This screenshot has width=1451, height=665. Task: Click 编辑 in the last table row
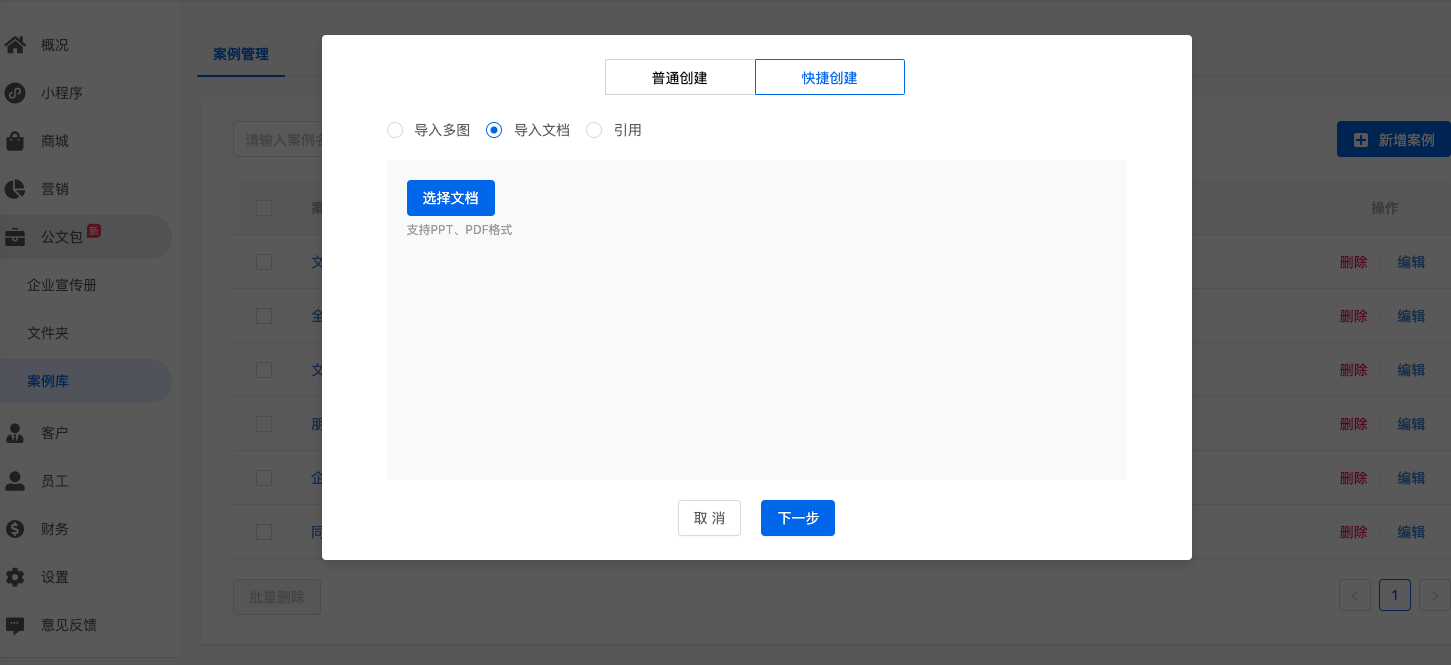(x=1411, y=532)
